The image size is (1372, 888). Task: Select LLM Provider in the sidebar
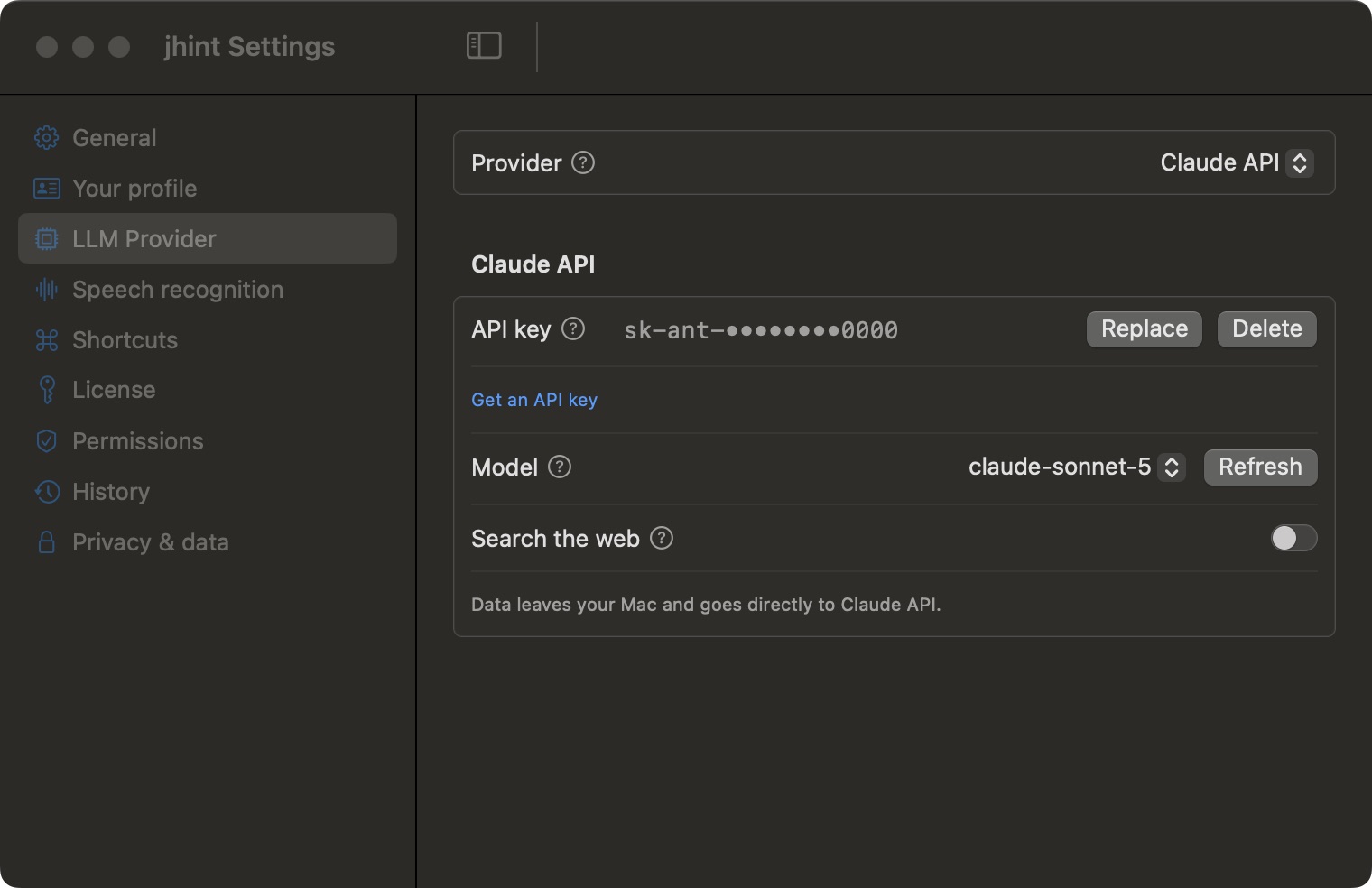click(x=208, y=238)
